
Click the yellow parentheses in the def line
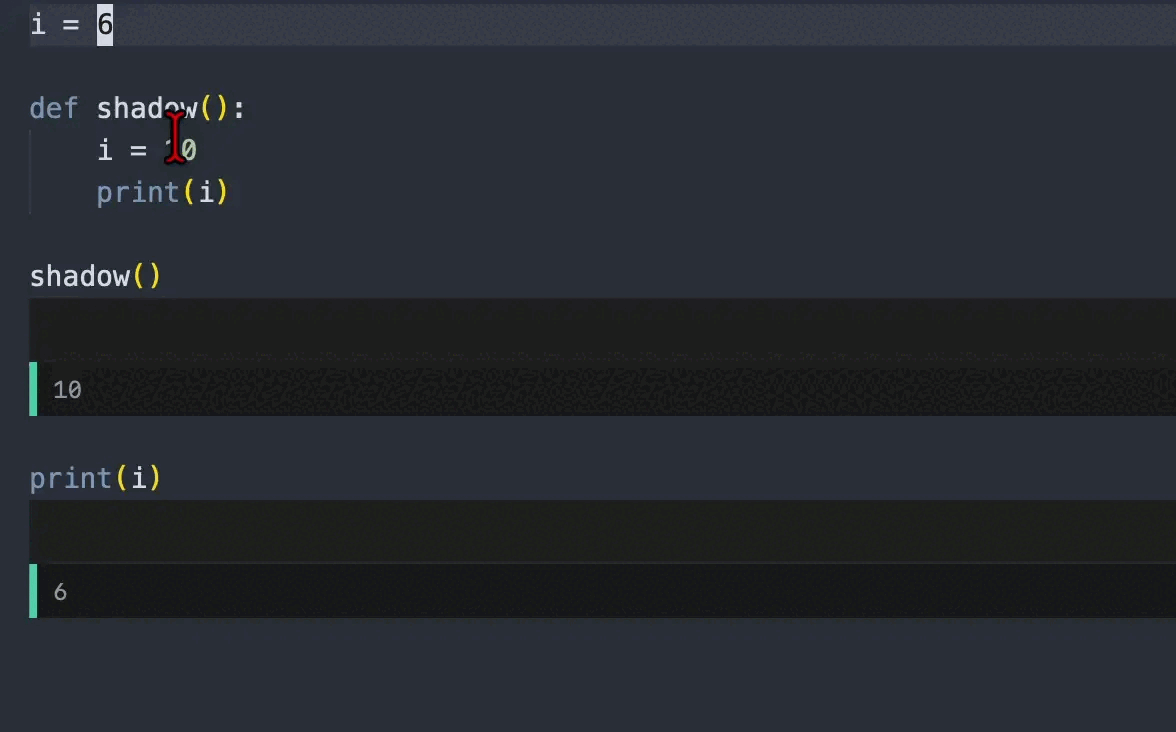[x=214, y=108]
